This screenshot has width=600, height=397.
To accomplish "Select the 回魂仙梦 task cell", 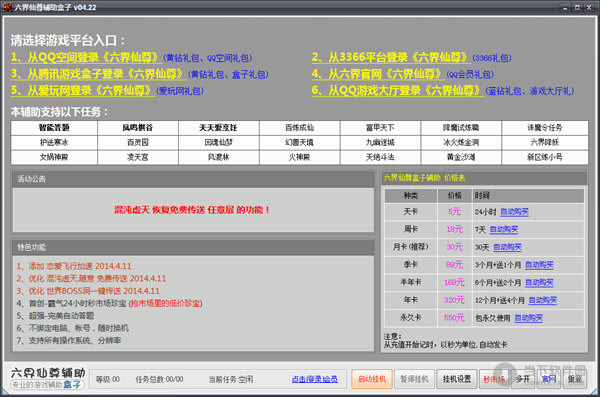I will point(218,142).
